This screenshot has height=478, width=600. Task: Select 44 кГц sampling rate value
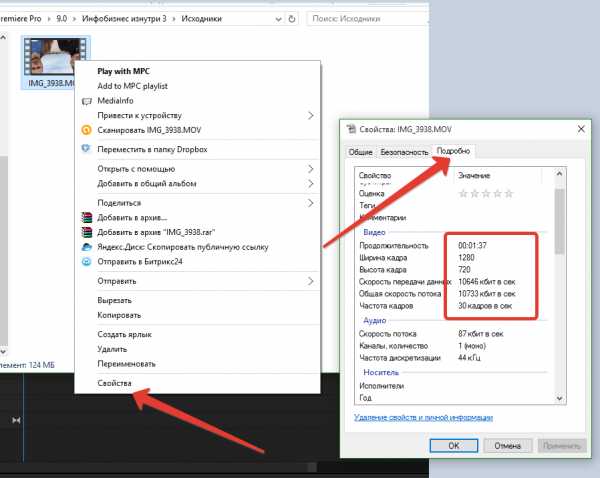(x=469, y=358)
